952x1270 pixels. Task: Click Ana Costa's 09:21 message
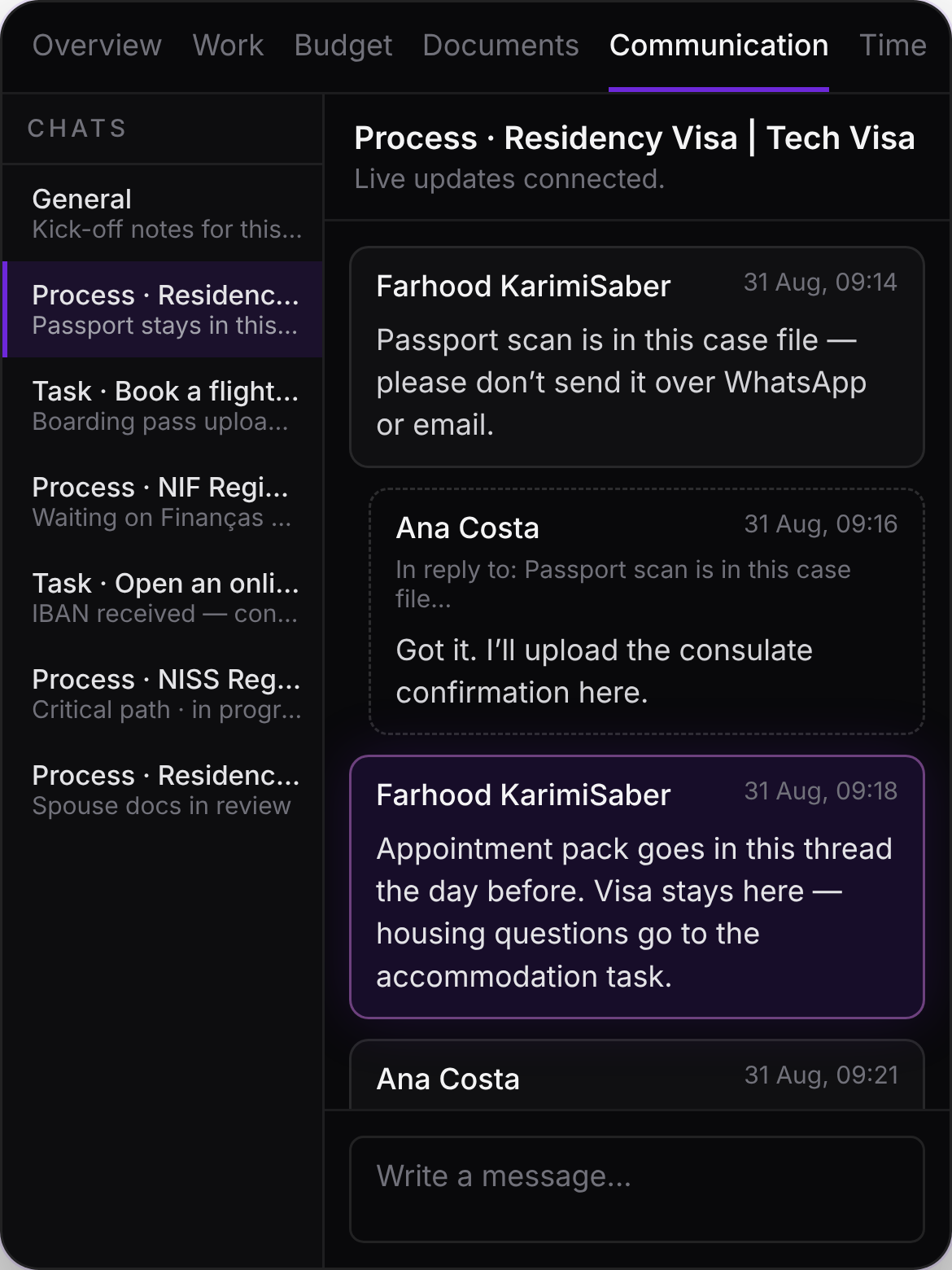[637, 1075]
